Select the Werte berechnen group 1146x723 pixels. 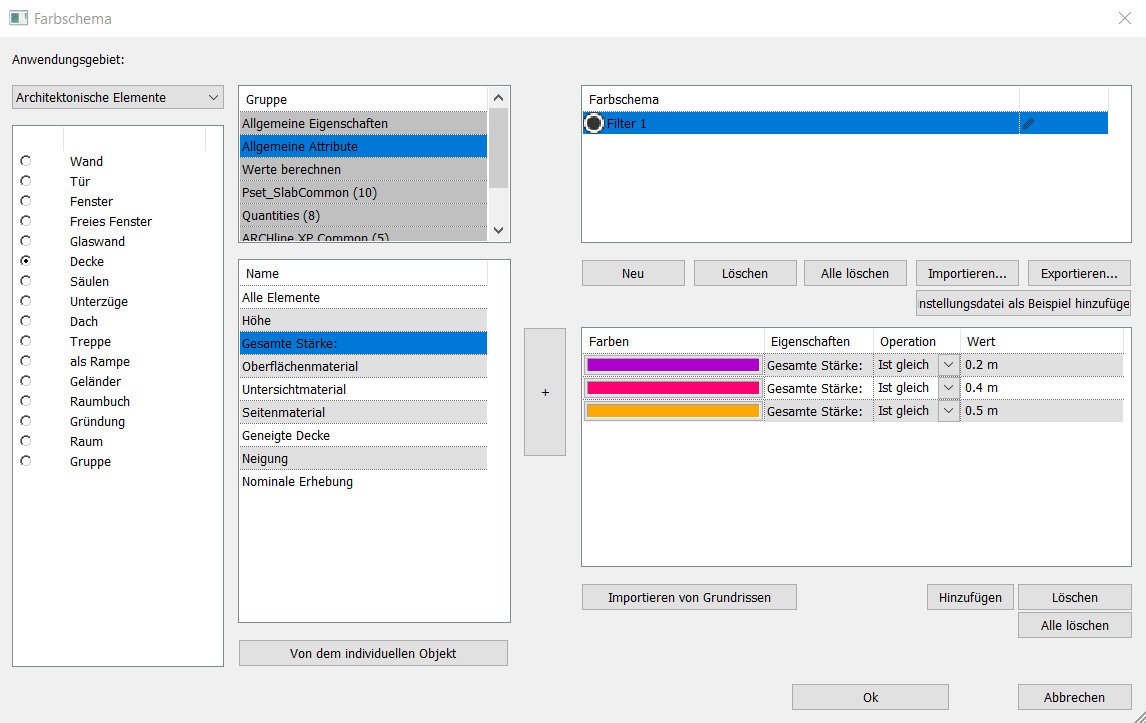click(x=363, y=170)
